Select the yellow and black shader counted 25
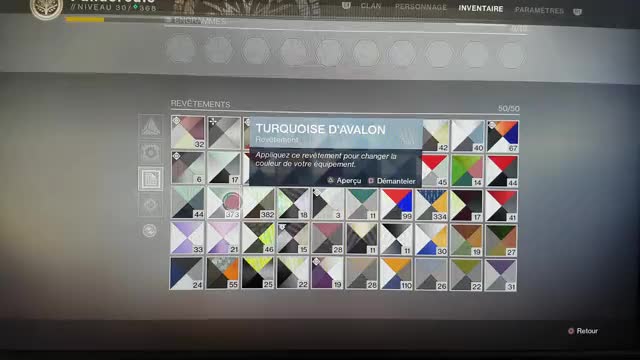640x360 pixels. coord(258,273)
